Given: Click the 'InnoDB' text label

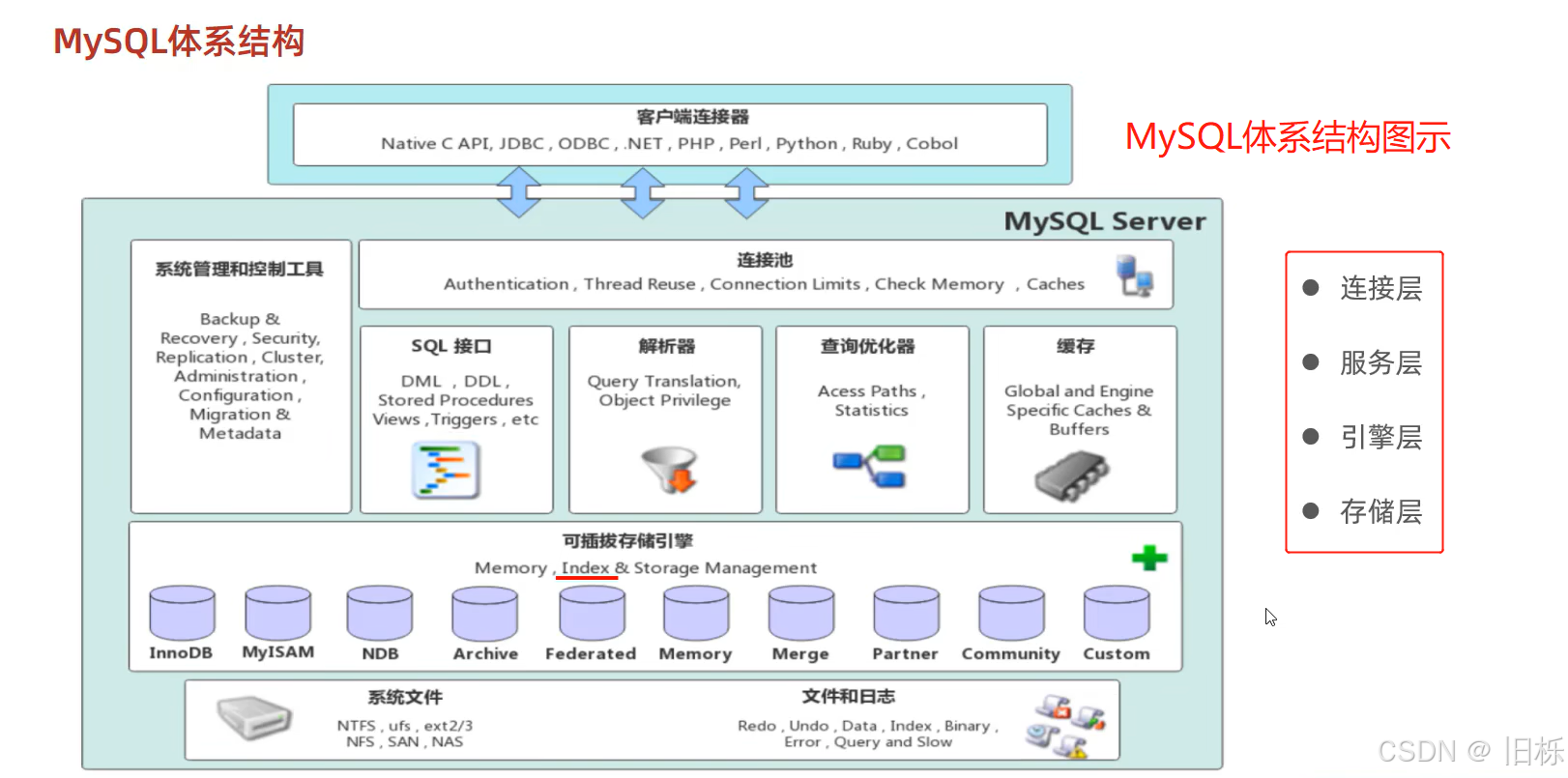Looking at the screenshot, I should (x=181, y=653).
